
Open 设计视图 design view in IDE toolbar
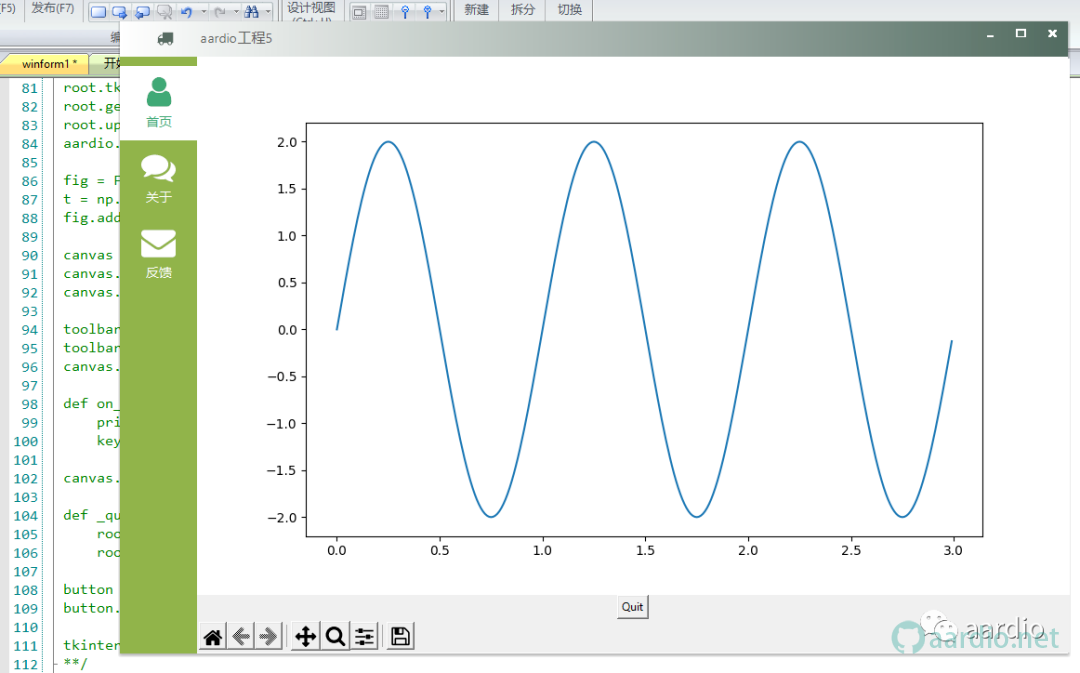tap(311, 10)
